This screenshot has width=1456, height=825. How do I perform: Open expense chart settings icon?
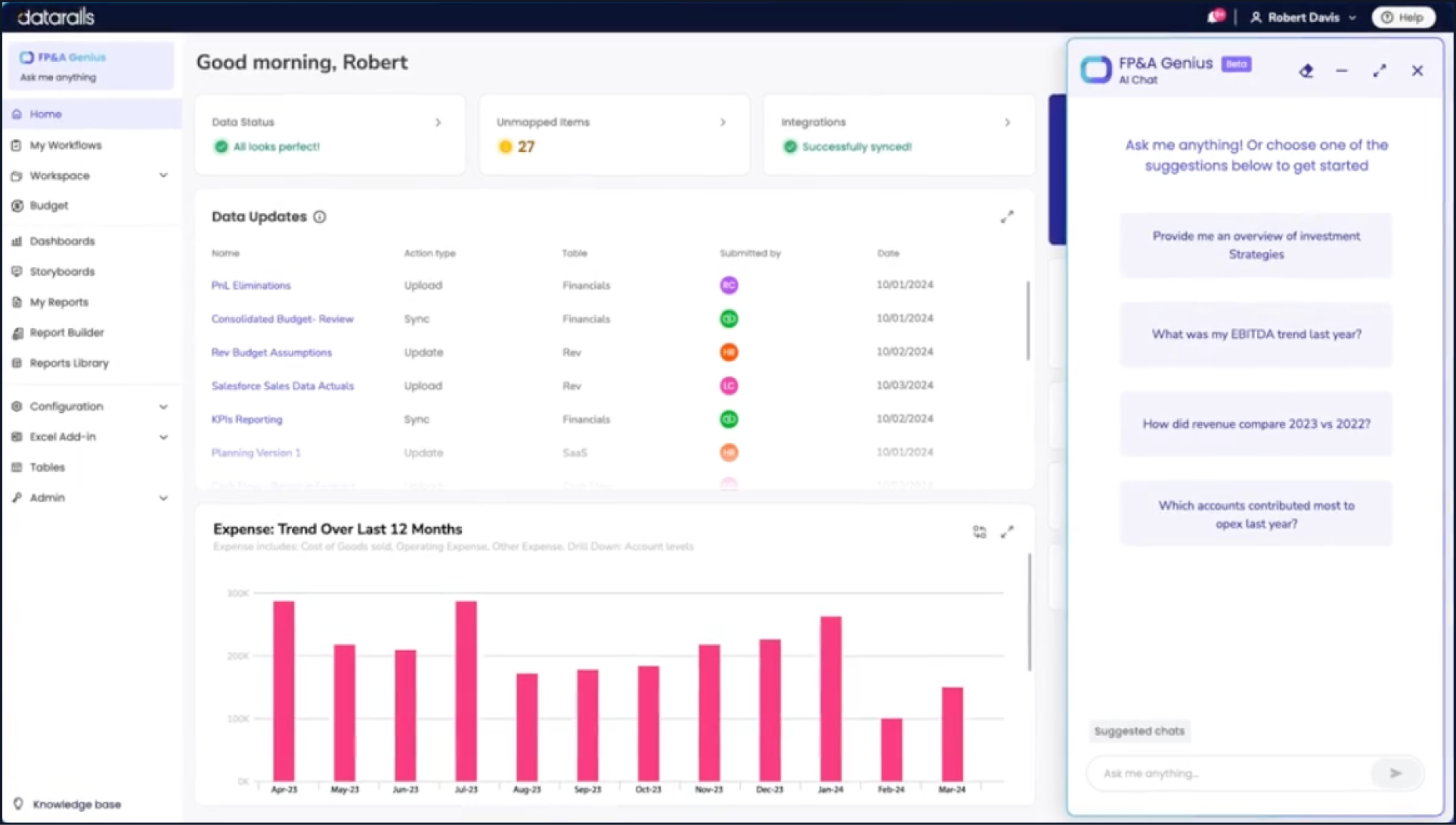[979, 532]
